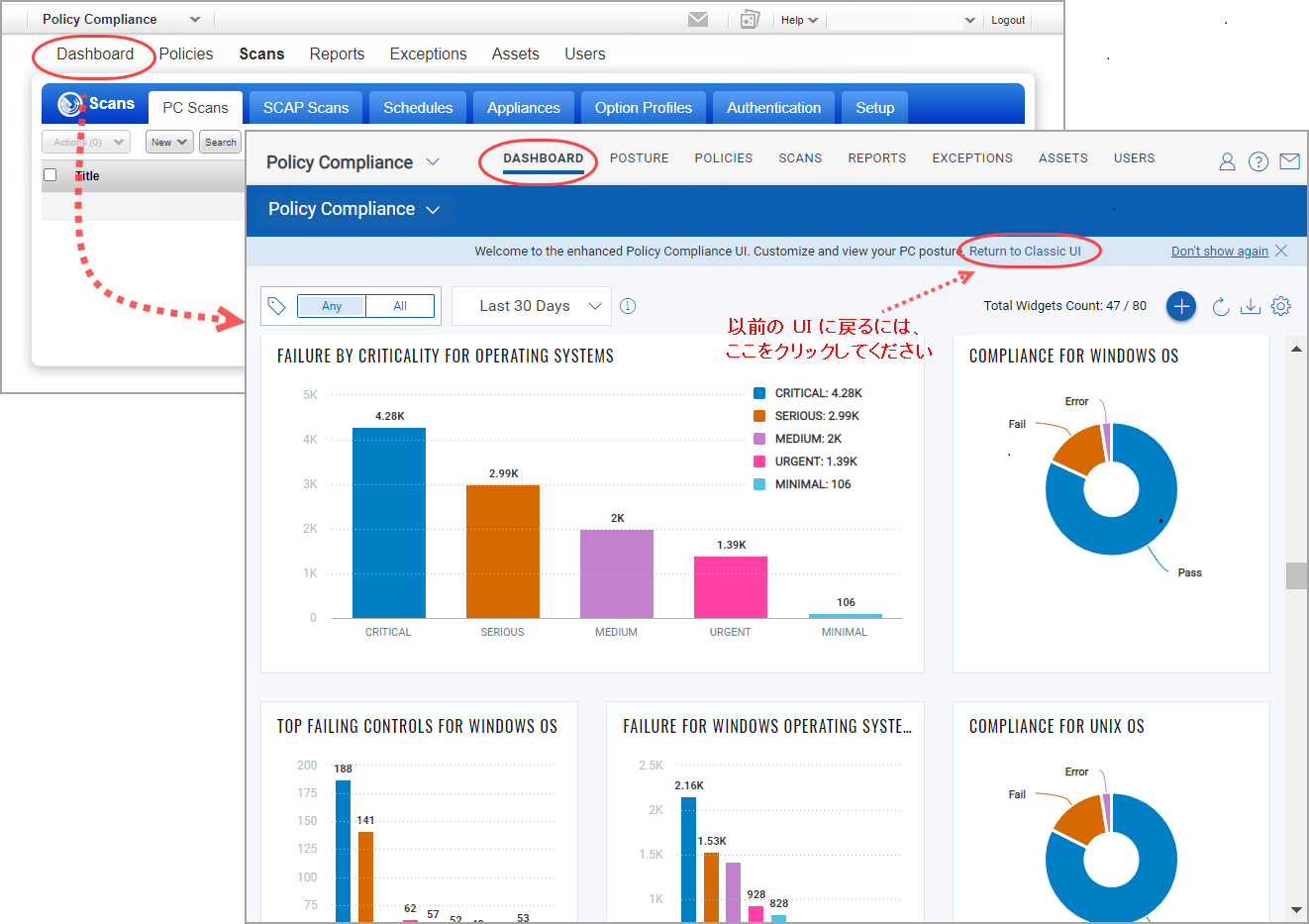1309x924 pixels.
Task: Switch to Setup tab
Action: tap(875, 108)
